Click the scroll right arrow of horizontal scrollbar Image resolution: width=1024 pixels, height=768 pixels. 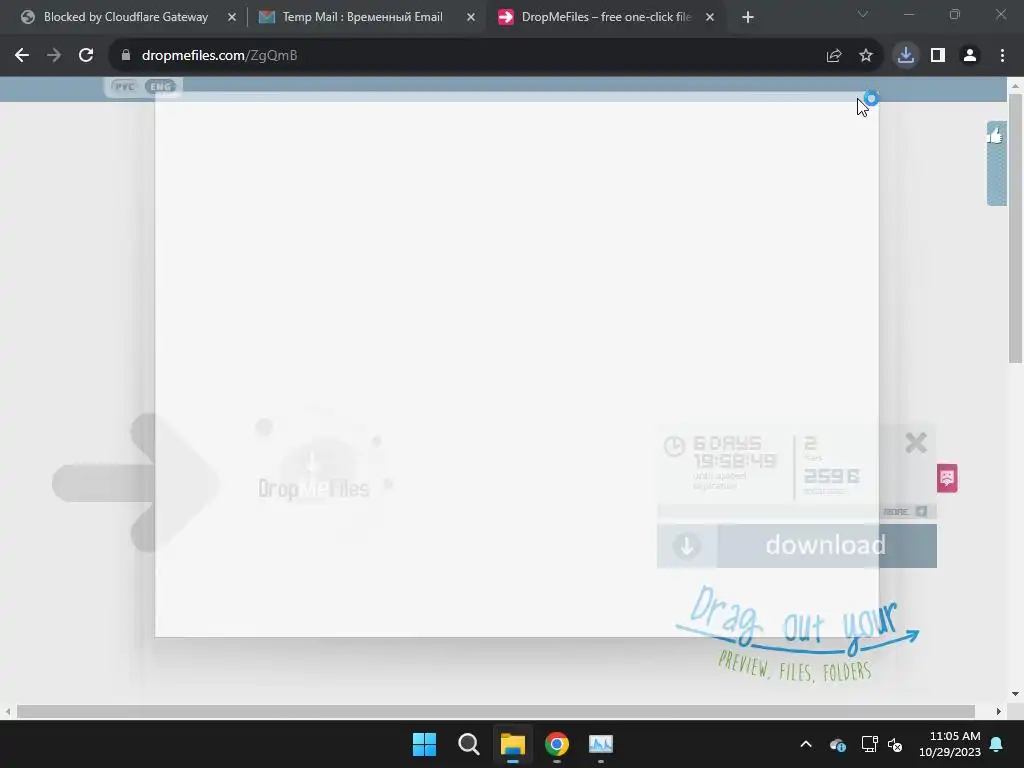pos(999,711)
